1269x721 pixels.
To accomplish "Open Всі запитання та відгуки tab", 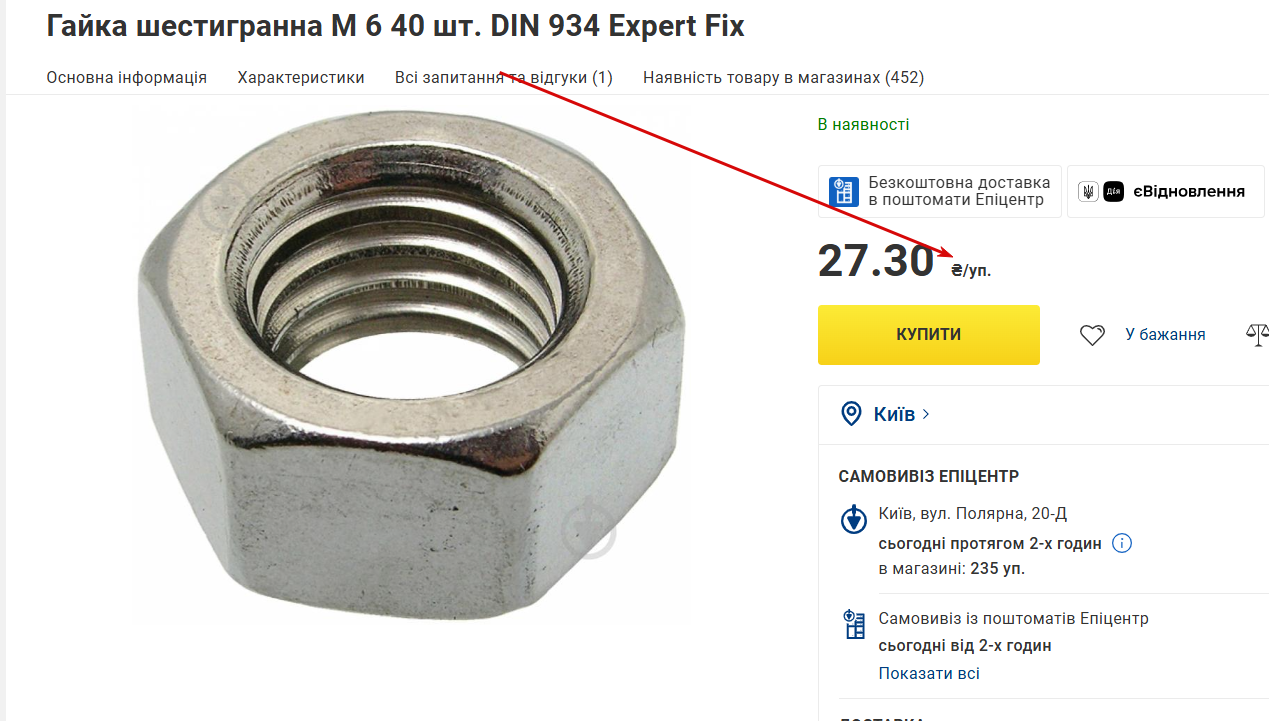I will point(504,77).
